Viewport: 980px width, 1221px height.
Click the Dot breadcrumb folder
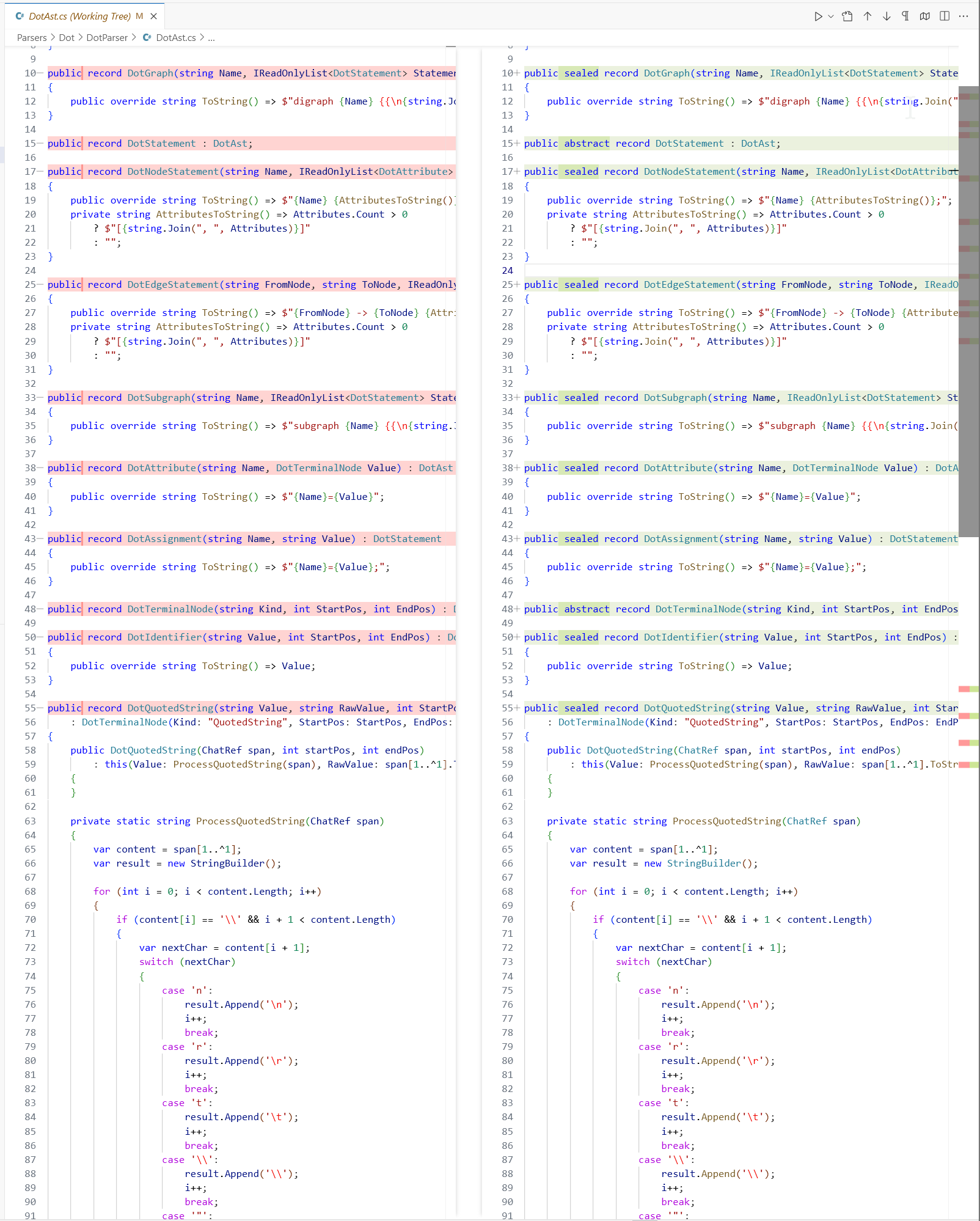(x=67, y=38)
